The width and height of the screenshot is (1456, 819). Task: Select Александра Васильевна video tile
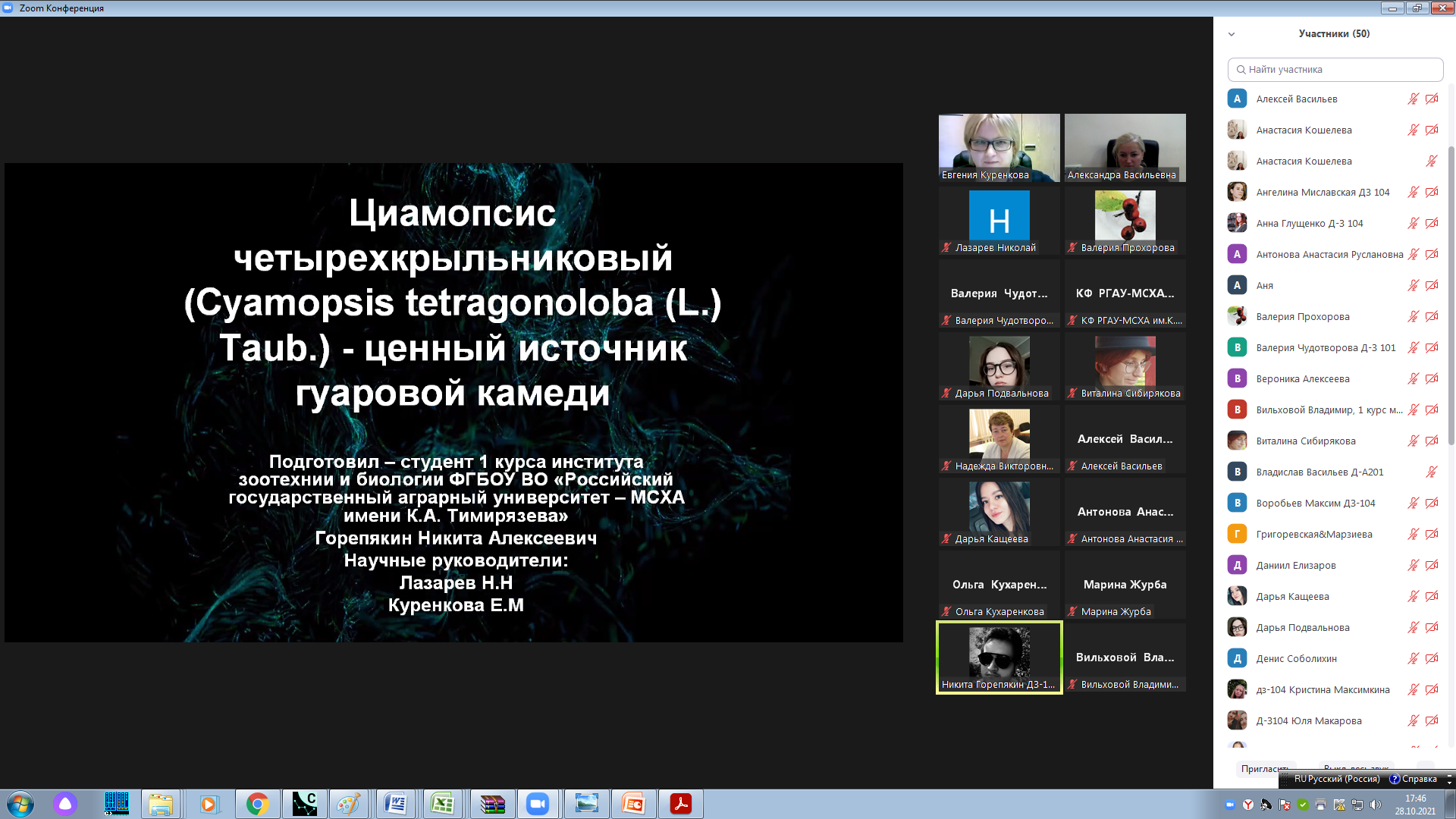tap(1125, 148)
